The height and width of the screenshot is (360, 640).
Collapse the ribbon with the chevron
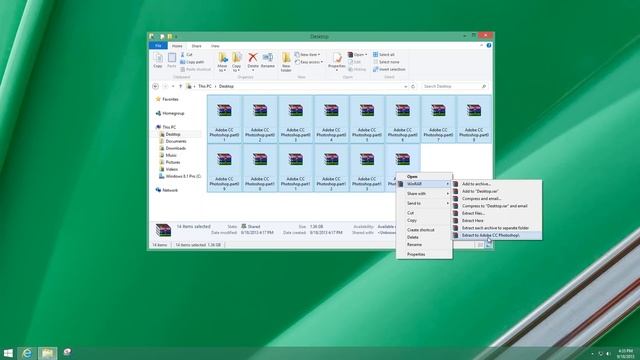point(481,46)
